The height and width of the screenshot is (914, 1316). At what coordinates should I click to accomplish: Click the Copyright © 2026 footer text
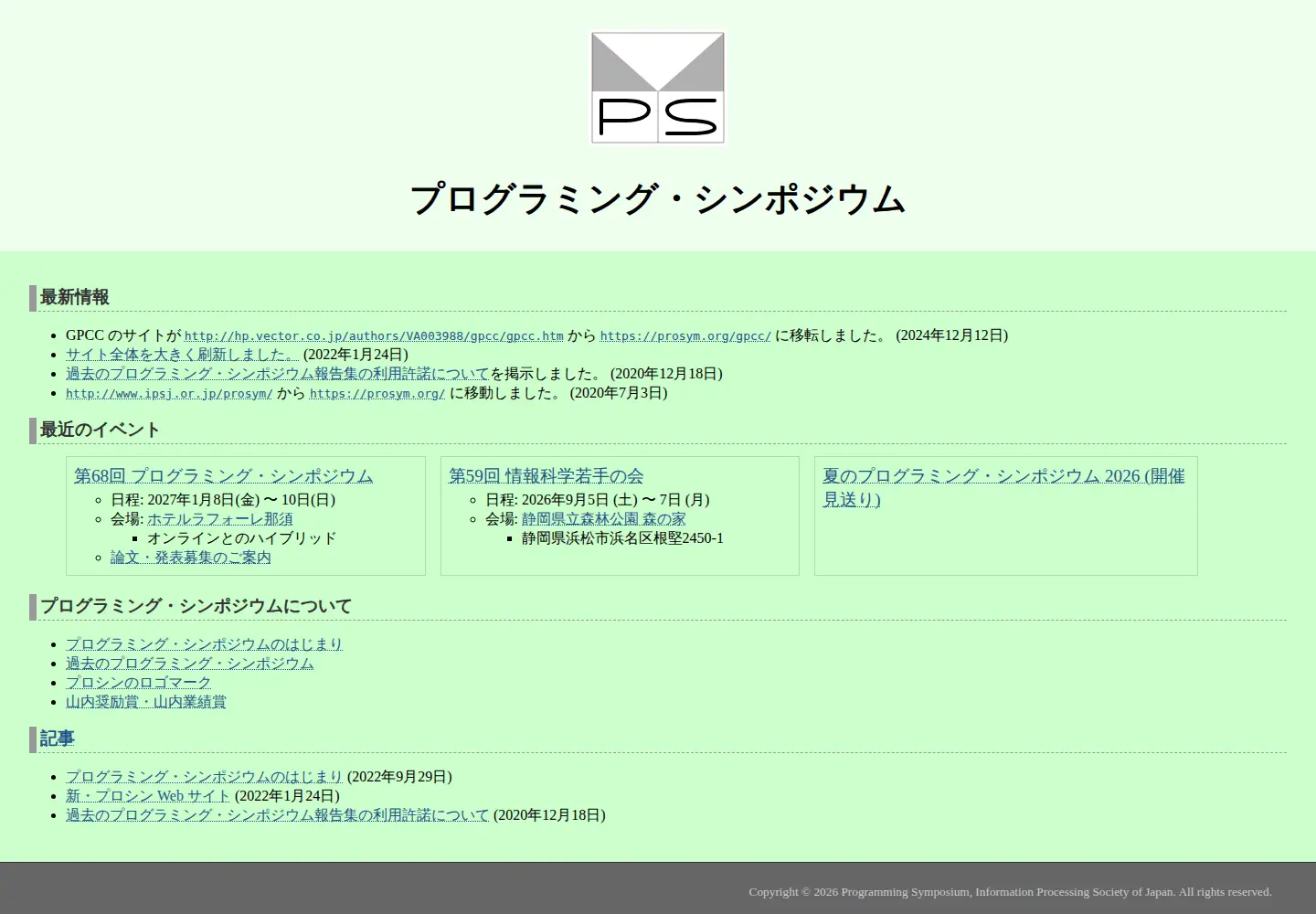[1010, 892]
